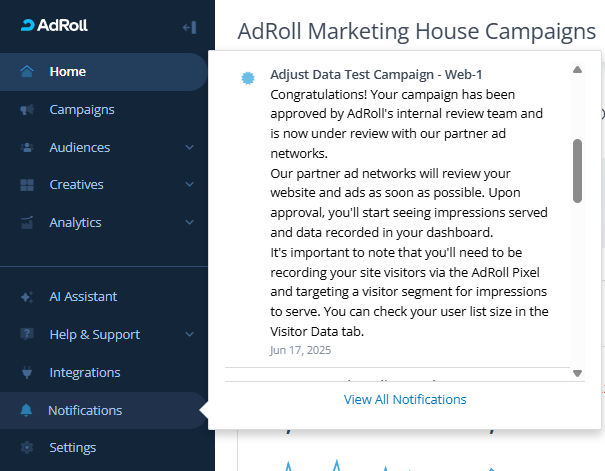Click View All Notifications link

click(405, 399)
